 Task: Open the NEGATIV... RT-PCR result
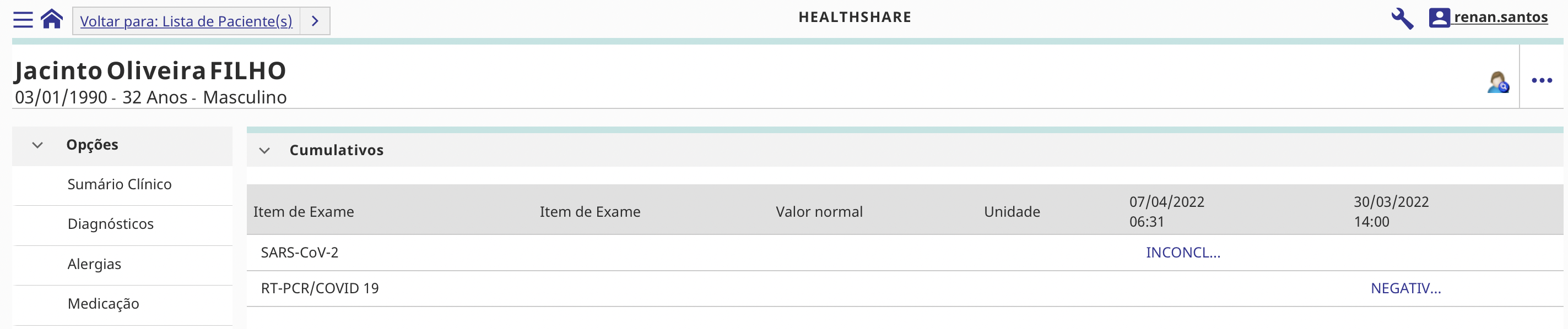[1405, 288]
